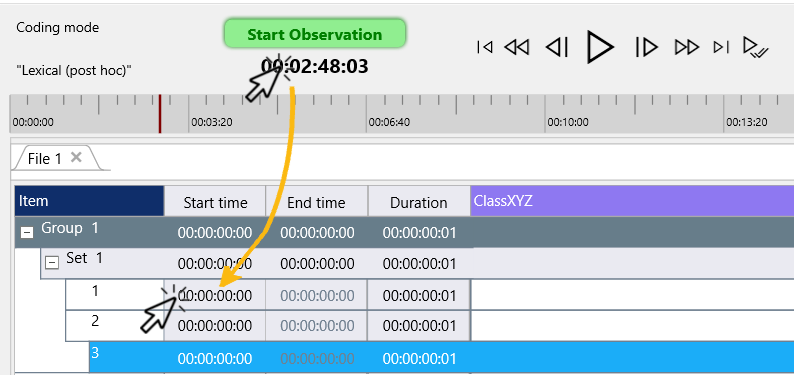This screenshot has height=375, width=794.
Task: Close the File 1 tab
Action: pos(76,157)
